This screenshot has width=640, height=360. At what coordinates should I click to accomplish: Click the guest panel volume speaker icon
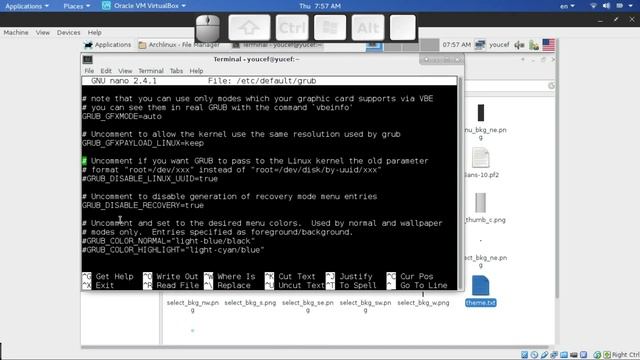[x=519, y=45]
